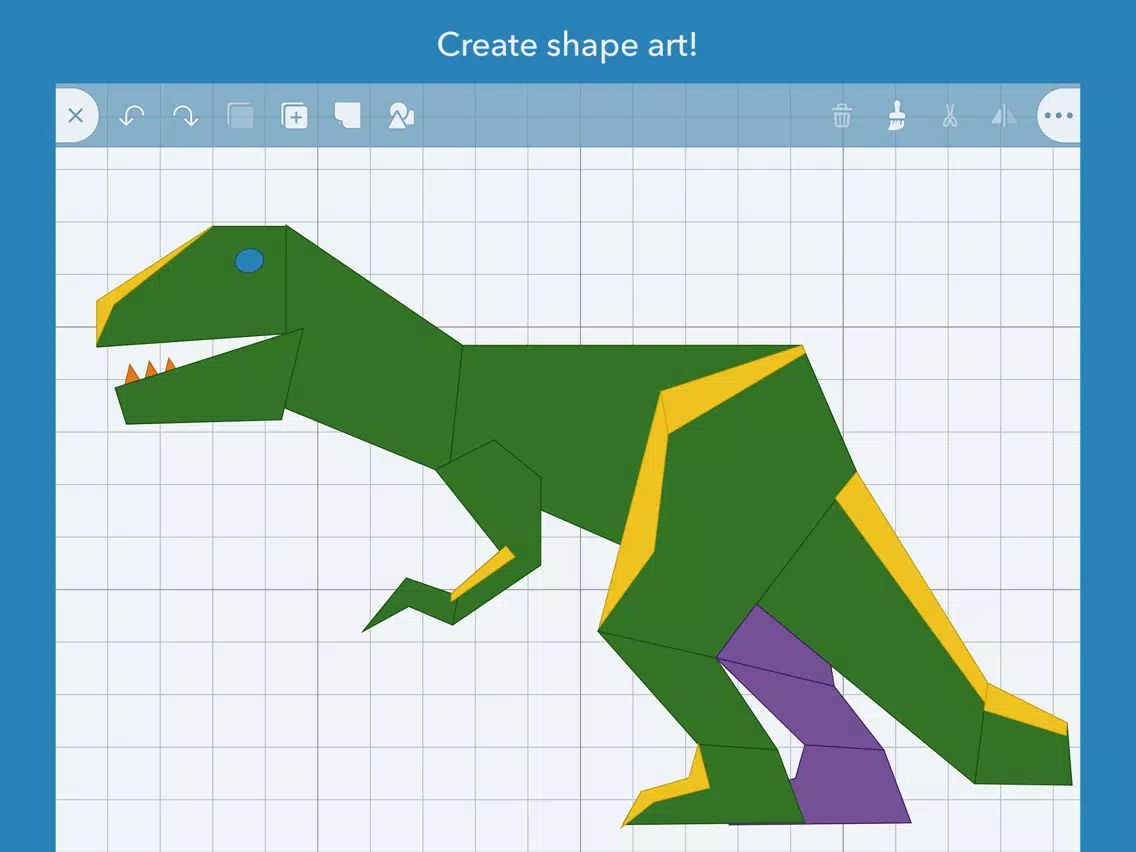
Task: Select the yellow claw on the arm
Action: click(482, 574)
